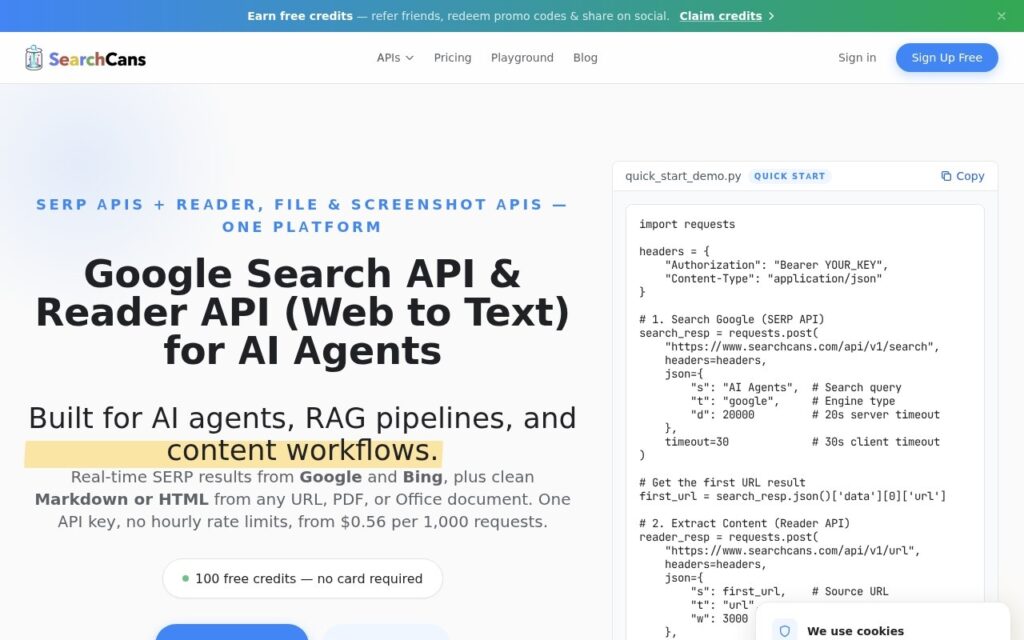
Task: Click the SearchCans brand name text
Action: click(97, 59)
